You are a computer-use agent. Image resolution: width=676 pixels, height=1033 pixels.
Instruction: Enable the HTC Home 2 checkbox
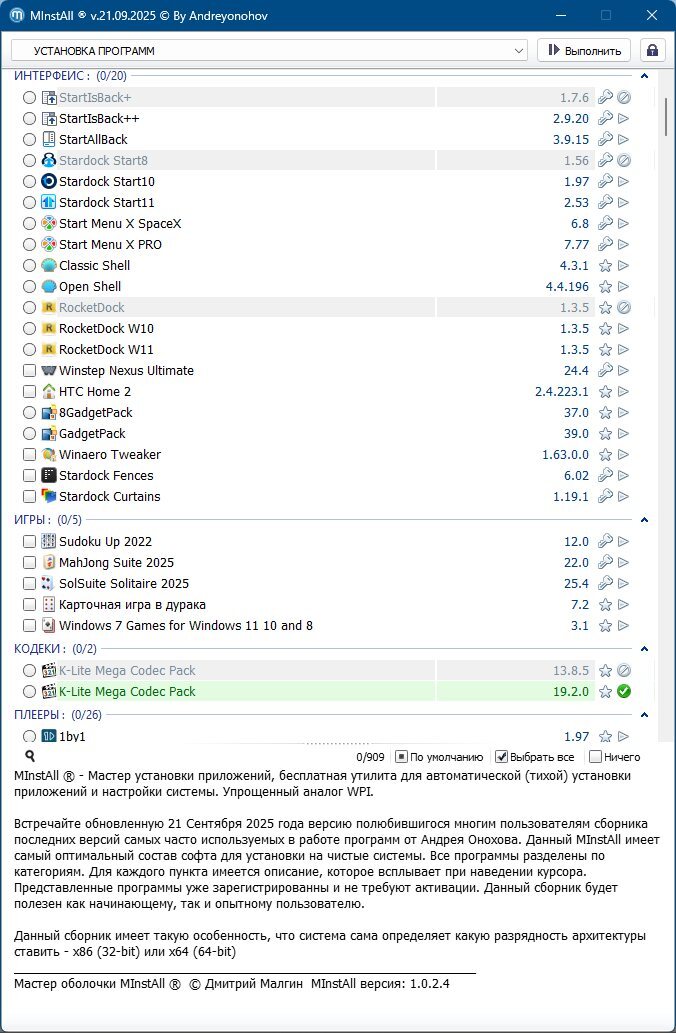[x=29, y=392]
